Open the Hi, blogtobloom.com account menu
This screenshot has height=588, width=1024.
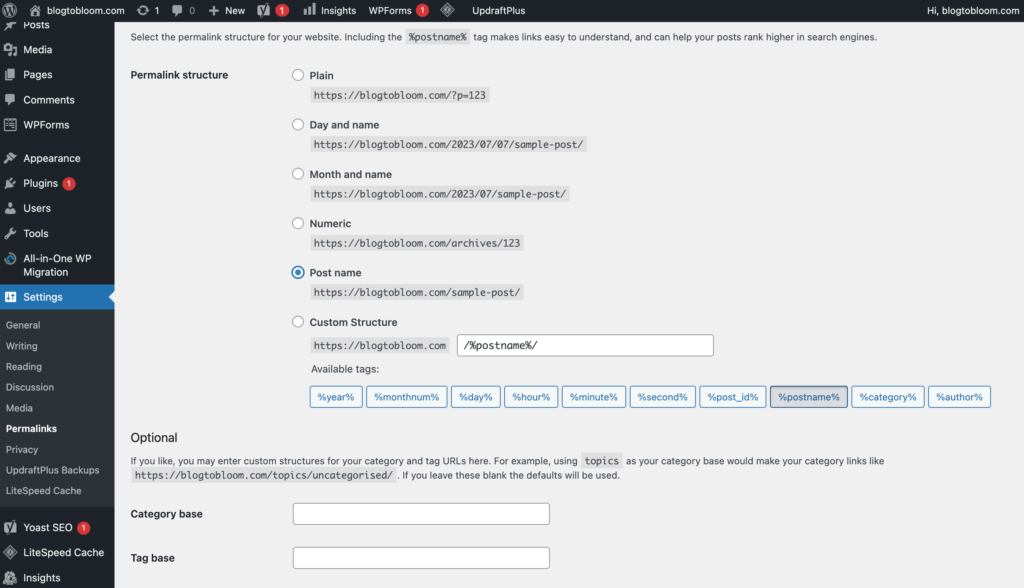pos(972,10)
